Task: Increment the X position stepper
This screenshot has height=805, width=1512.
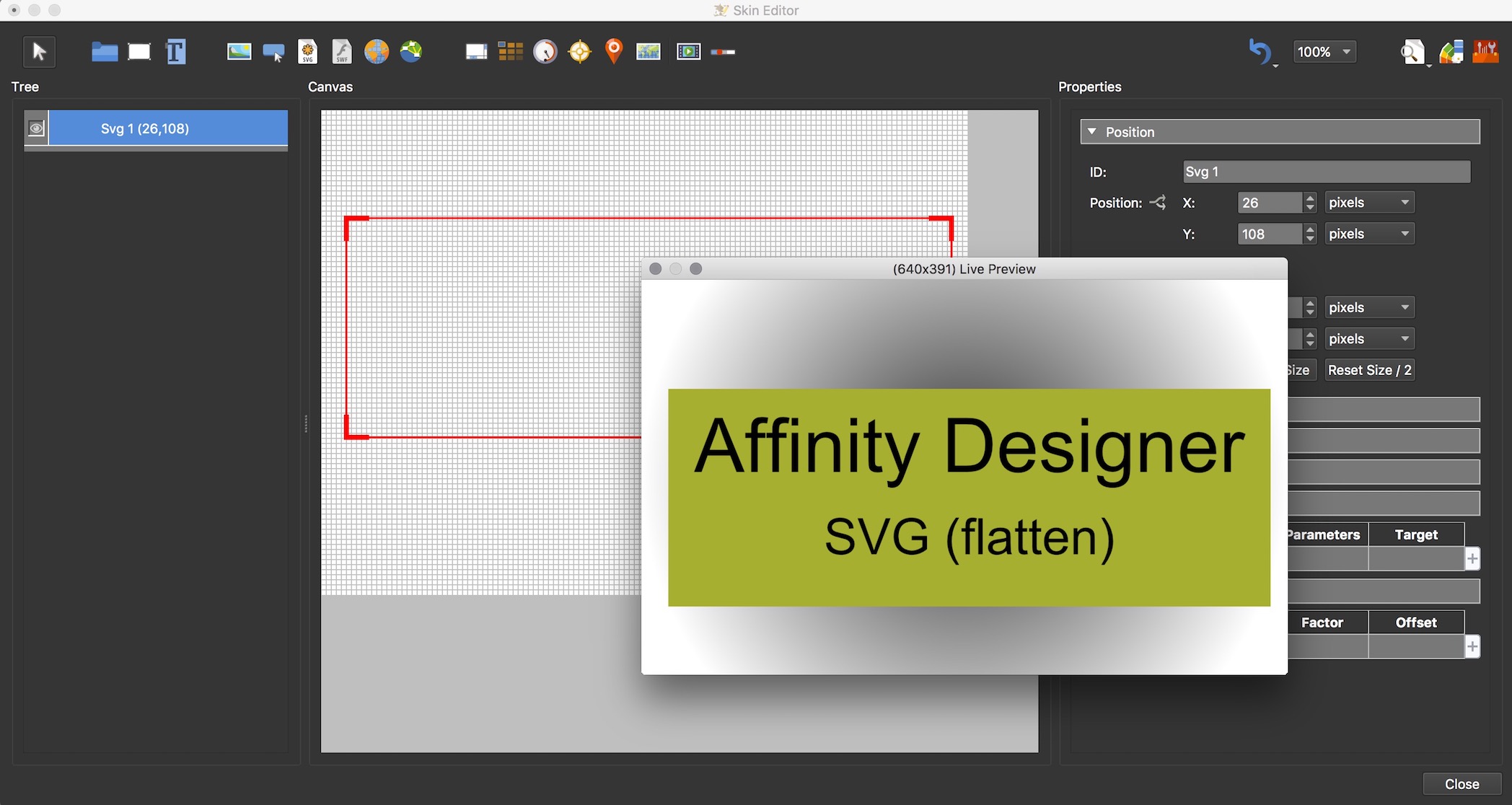Action: [x=1310, y=198]
